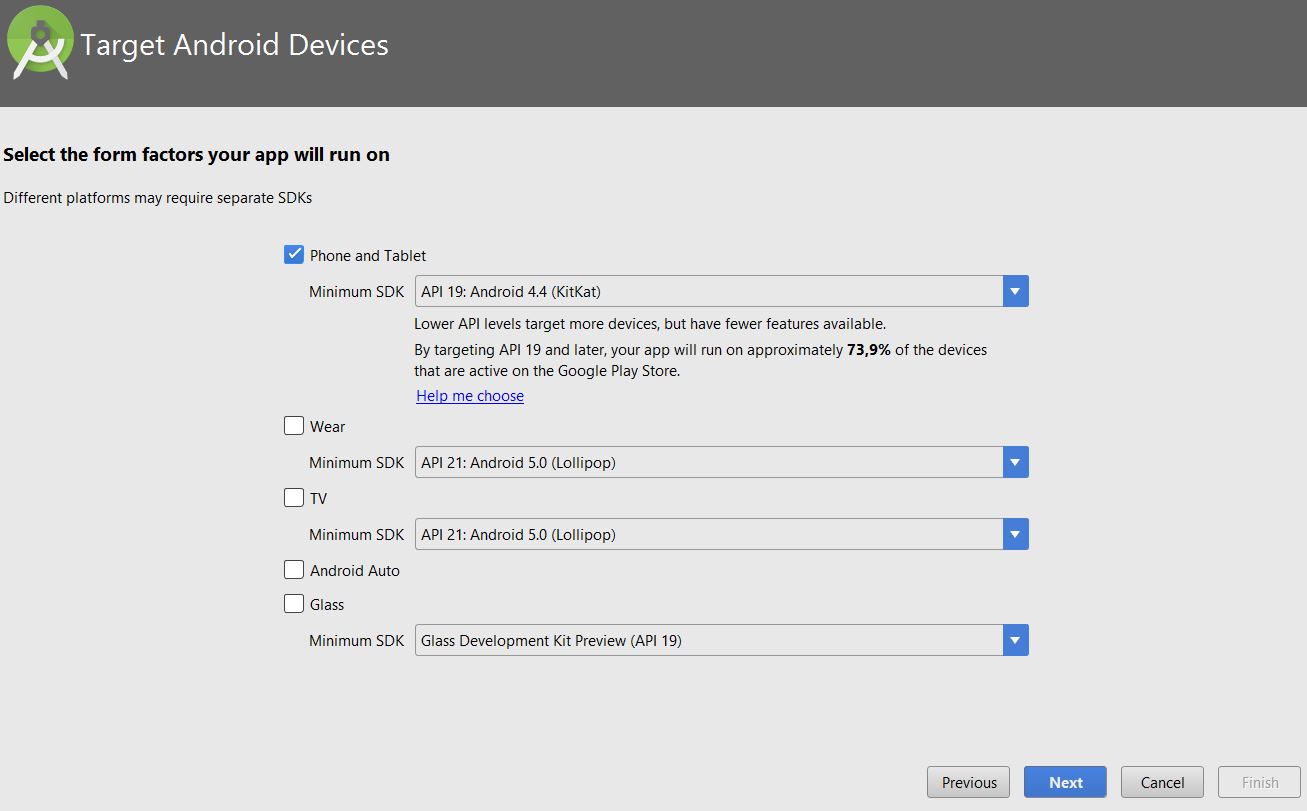The width and height of the screenshot is (1307, 811).
Task: Enable the Android Auto checkbox
Action: click(294, 569)
